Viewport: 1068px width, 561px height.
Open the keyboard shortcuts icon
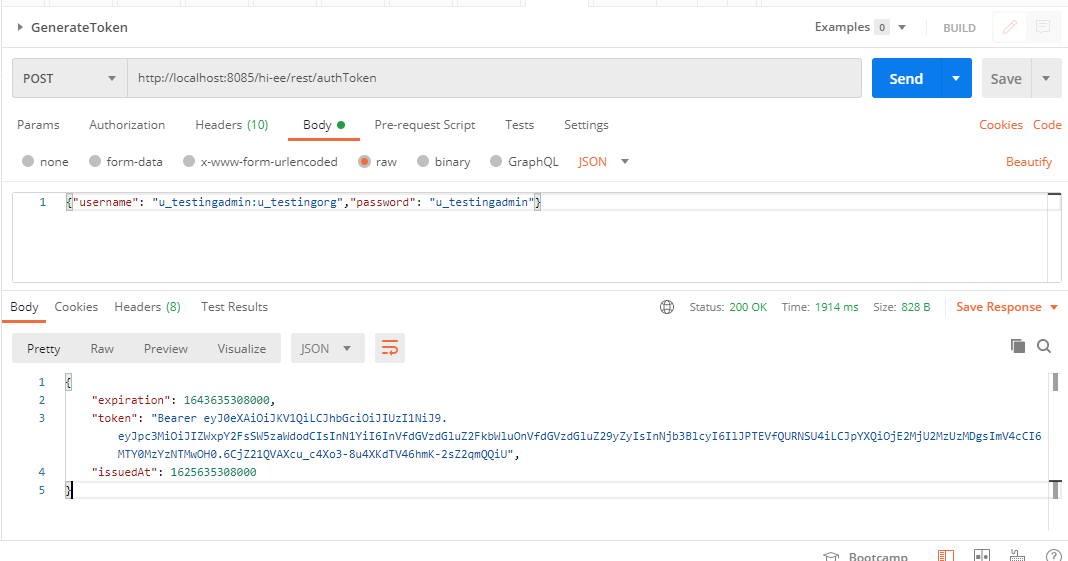click(1017, 556)
